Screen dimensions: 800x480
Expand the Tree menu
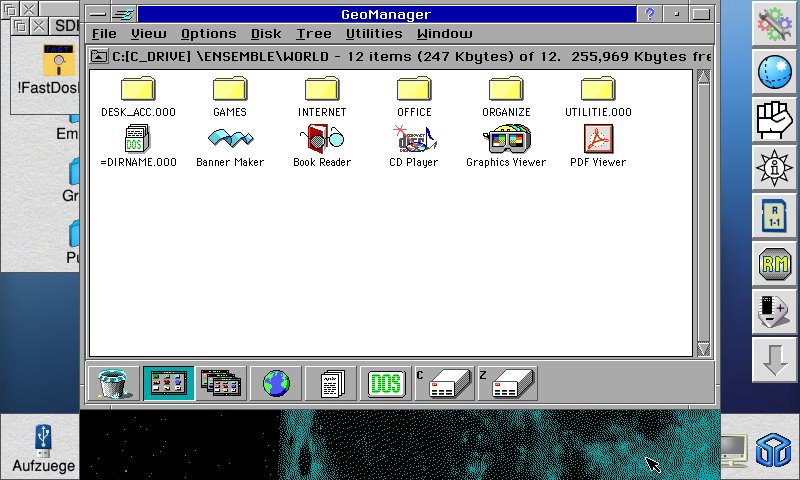(313, 34)
